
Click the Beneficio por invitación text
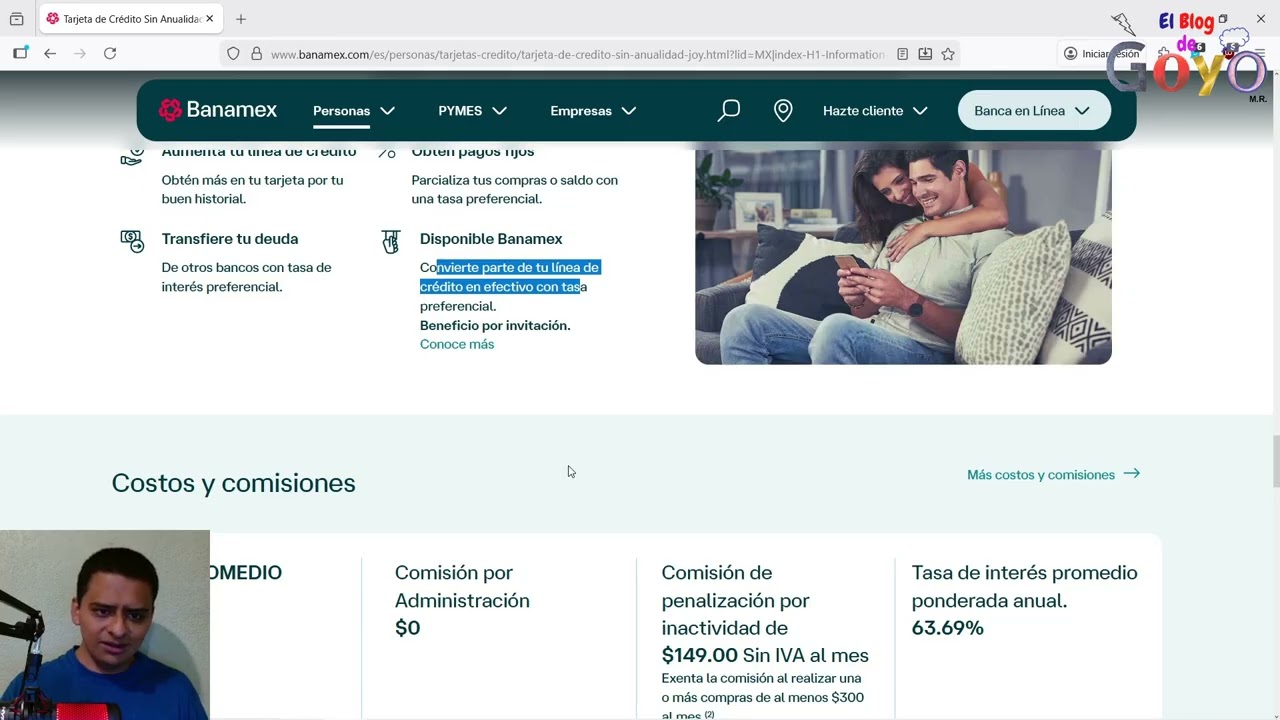click(x=495, y=325)
